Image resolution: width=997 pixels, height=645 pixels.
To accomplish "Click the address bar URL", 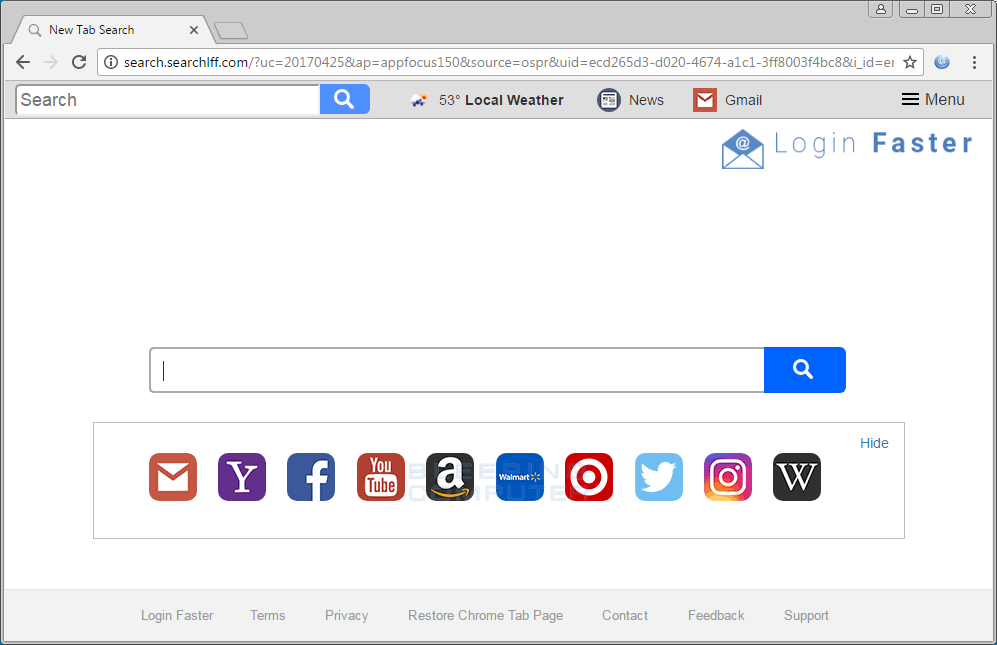I will (509, 62).
